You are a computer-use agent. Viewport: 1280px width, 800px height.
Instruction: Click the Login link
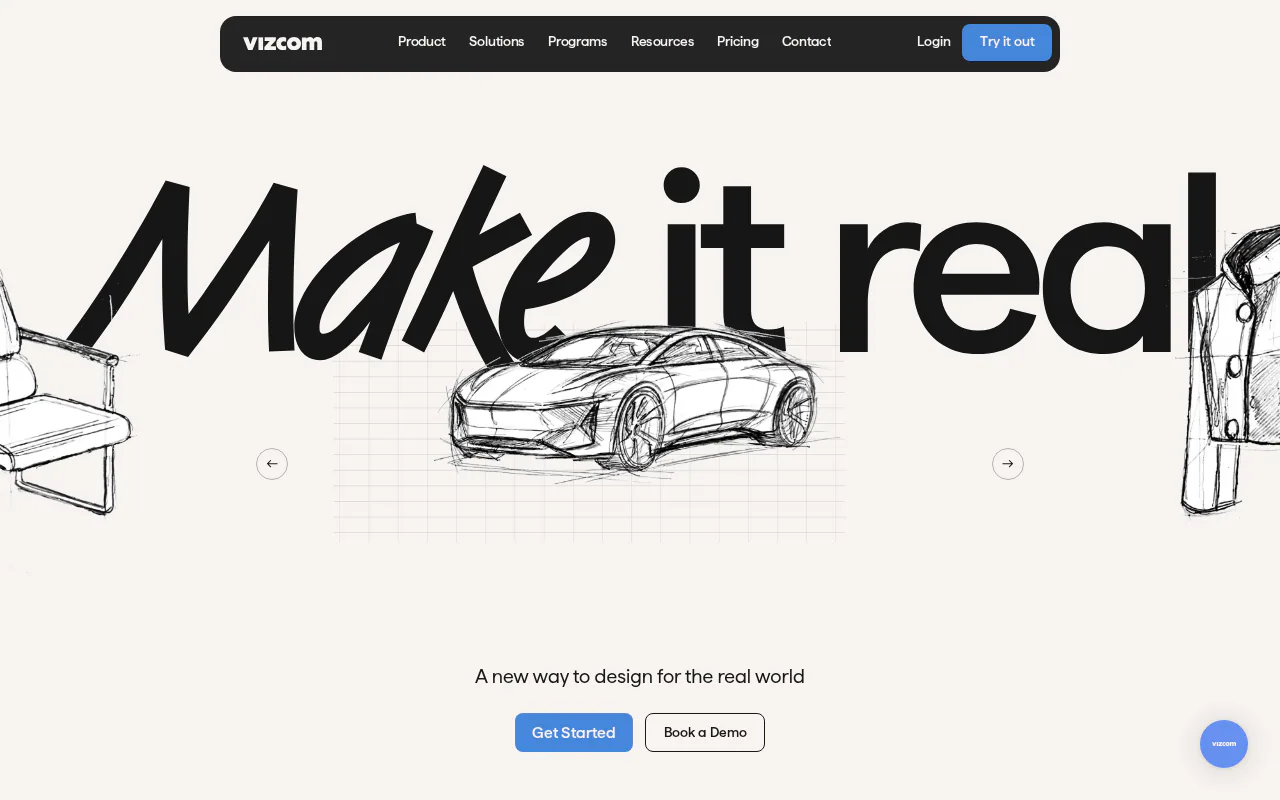[934, 42]
